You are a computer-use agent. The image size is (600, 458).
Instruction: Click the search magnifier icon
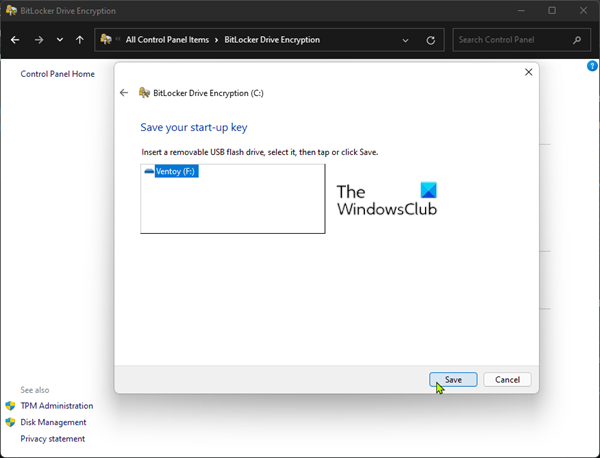click(x=577, y=40)
